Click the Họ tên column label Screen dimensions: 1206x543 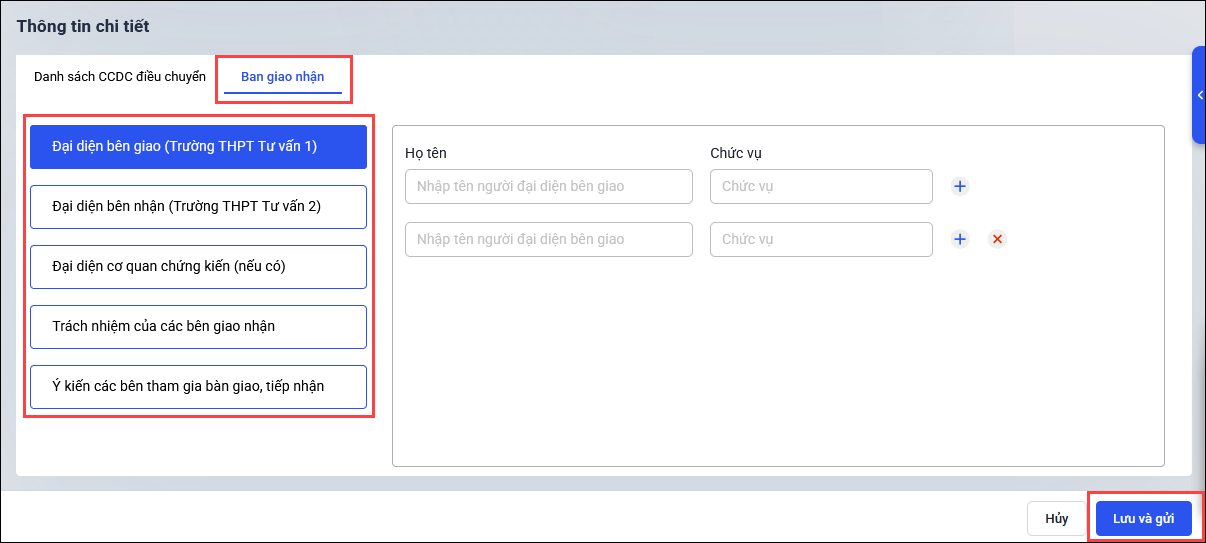tap(426, 153)
